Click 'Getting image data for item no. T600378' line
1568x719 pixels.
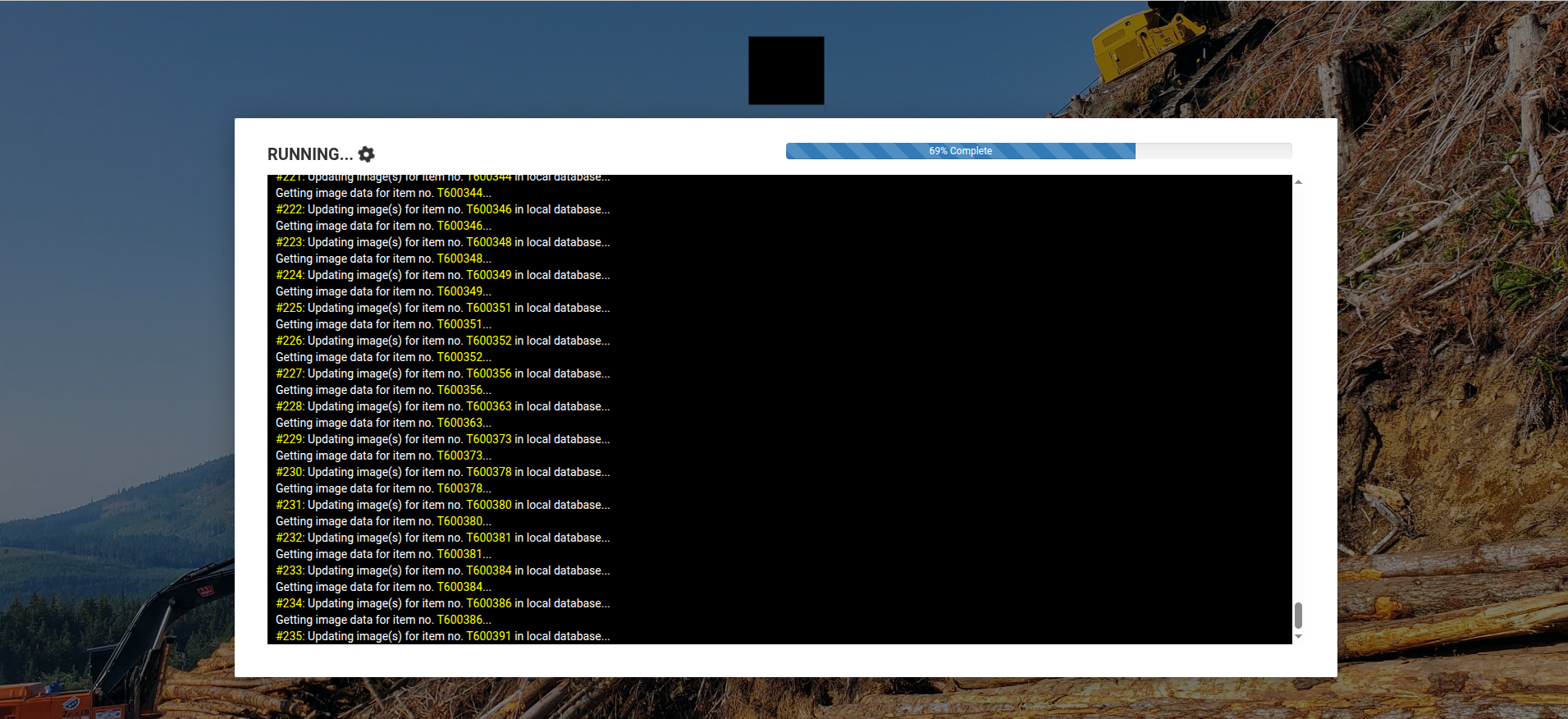click(383, 488)
